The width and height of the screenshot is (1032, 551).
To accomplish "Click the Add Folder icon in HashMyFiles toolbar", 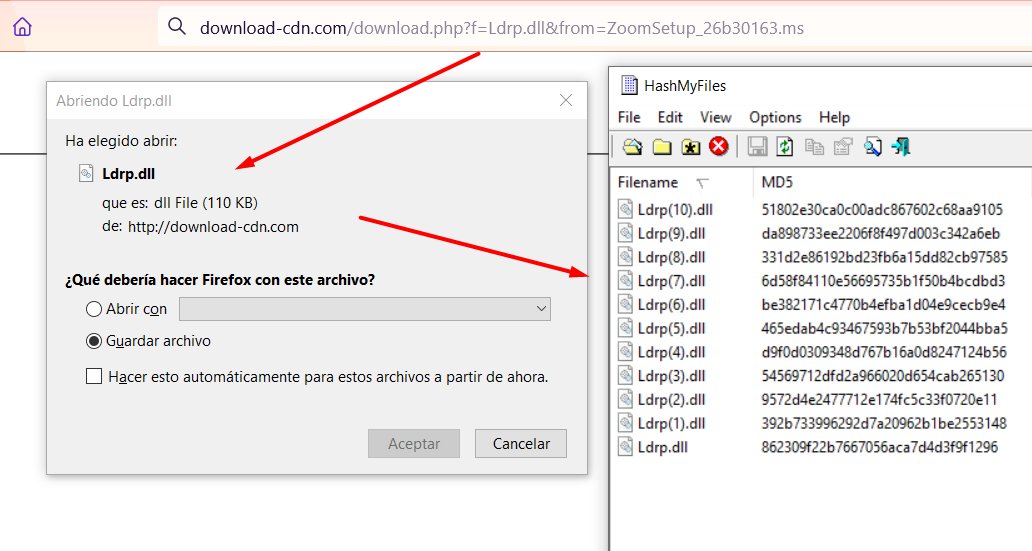I will click(x=661, y=147).
